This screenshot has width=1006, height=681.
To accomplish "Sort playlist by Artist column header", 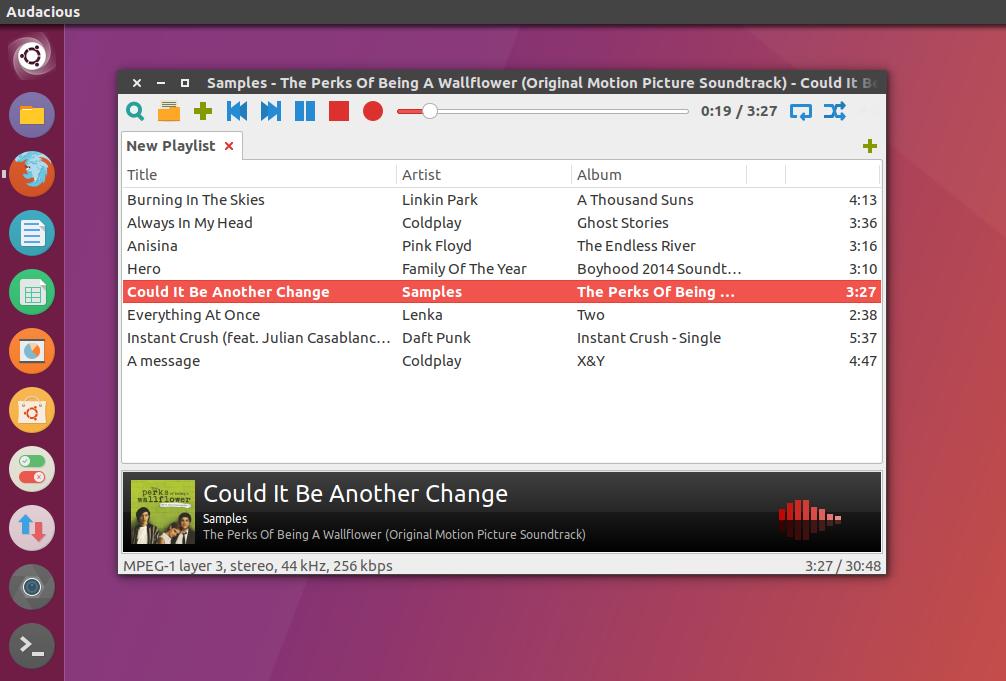I will click(x=421, y=175).
